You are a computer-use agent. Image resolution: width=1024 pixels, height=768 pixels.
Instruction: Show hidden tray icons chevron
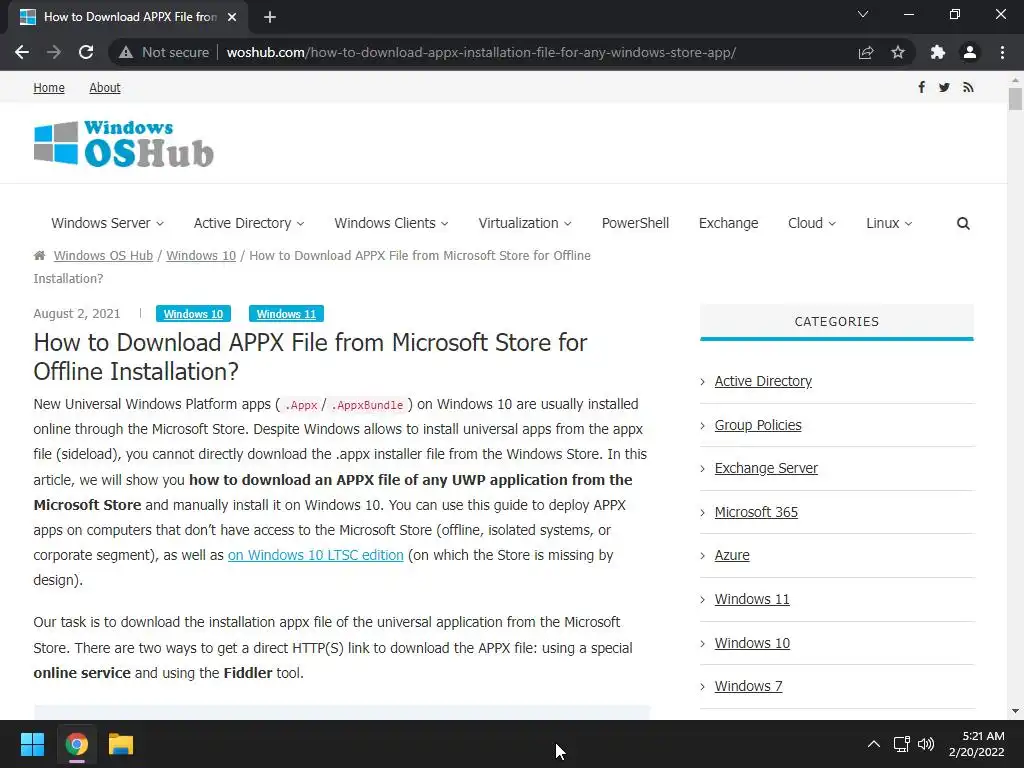click(x=873, y=744)
